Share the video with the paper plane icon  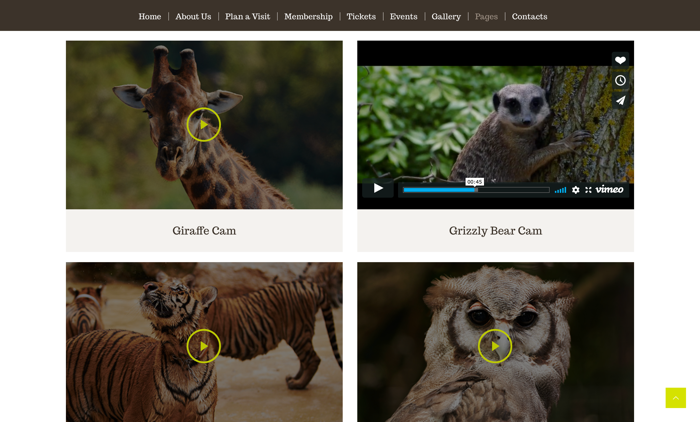(x=620, y=100)
